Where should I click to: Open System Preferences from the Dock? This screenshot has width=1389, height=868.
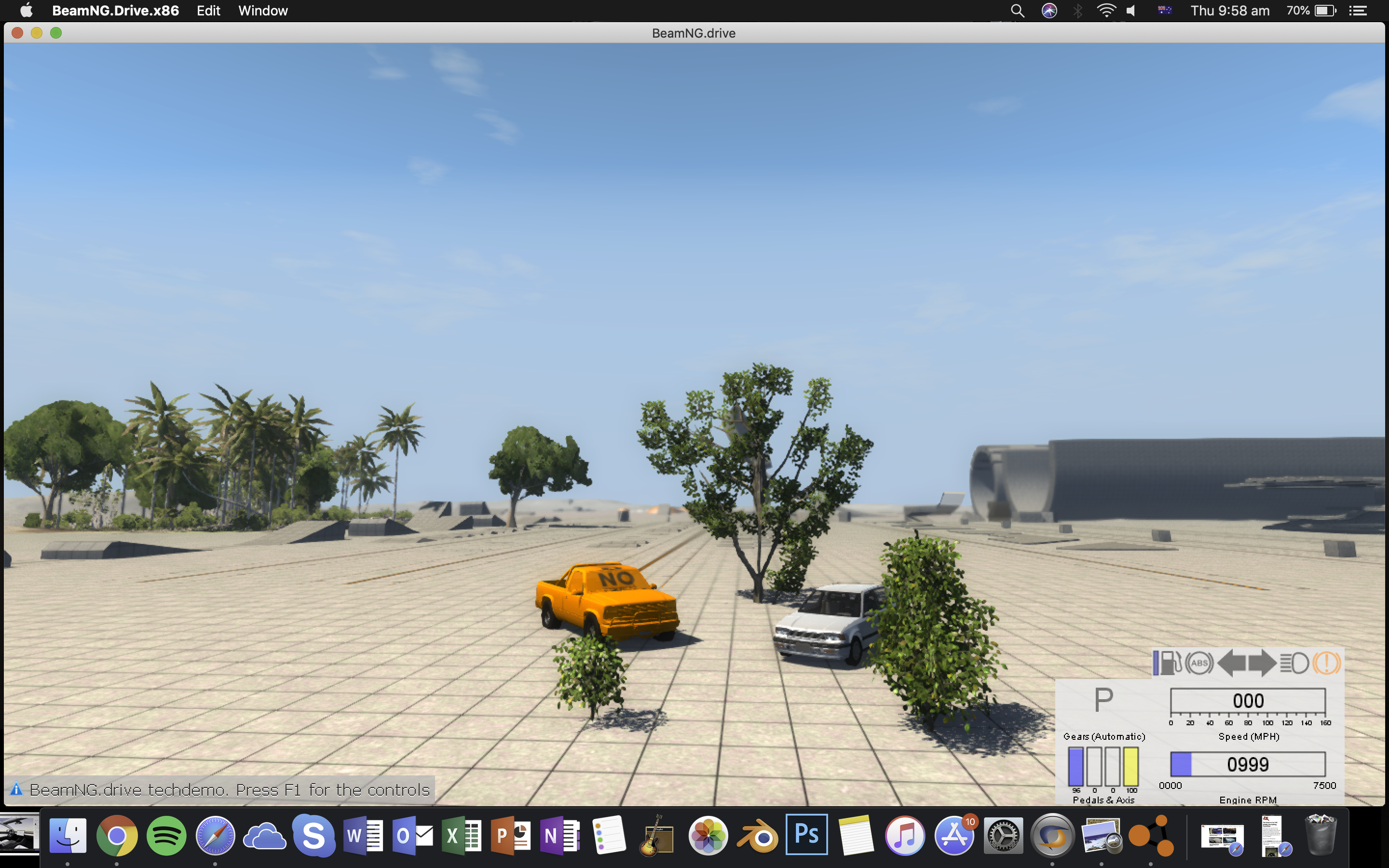point(1003,835)
